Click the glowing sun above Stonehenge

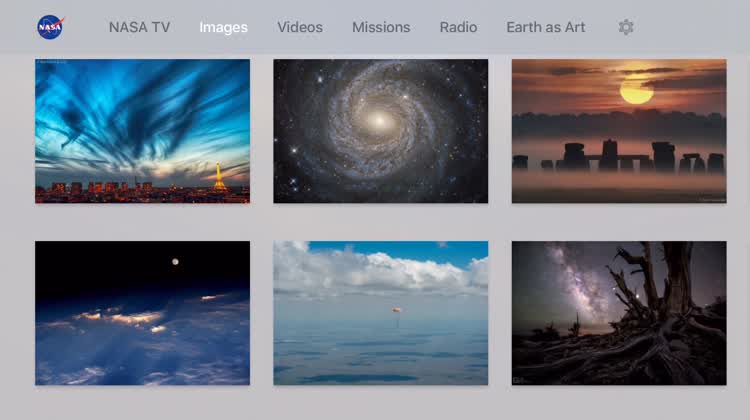click(x=636, y=91)
